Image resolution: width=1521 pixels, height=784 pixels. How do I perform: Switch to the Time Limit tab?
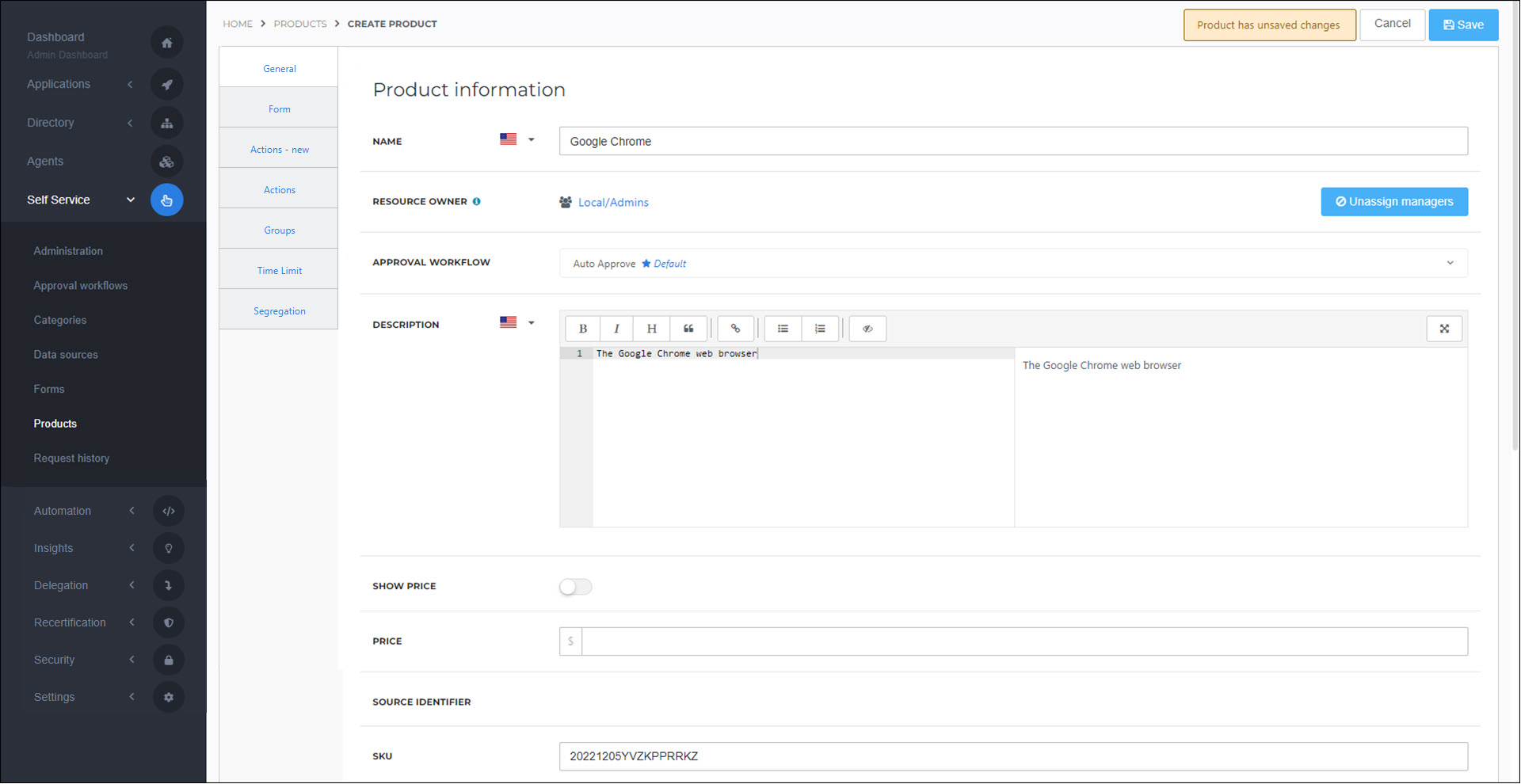279,271
